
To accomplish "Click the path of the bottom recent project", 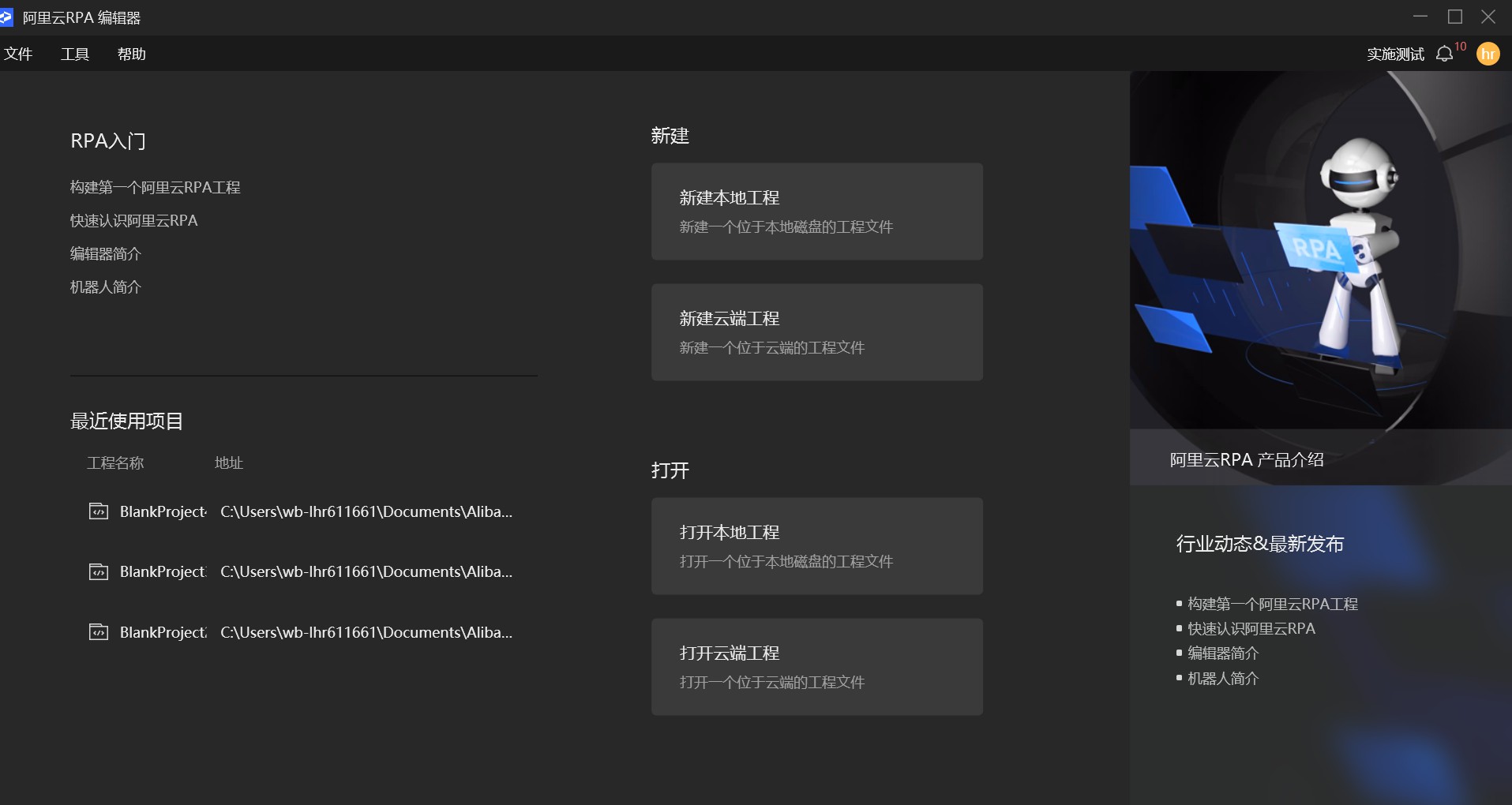I will tap(366, 632).
